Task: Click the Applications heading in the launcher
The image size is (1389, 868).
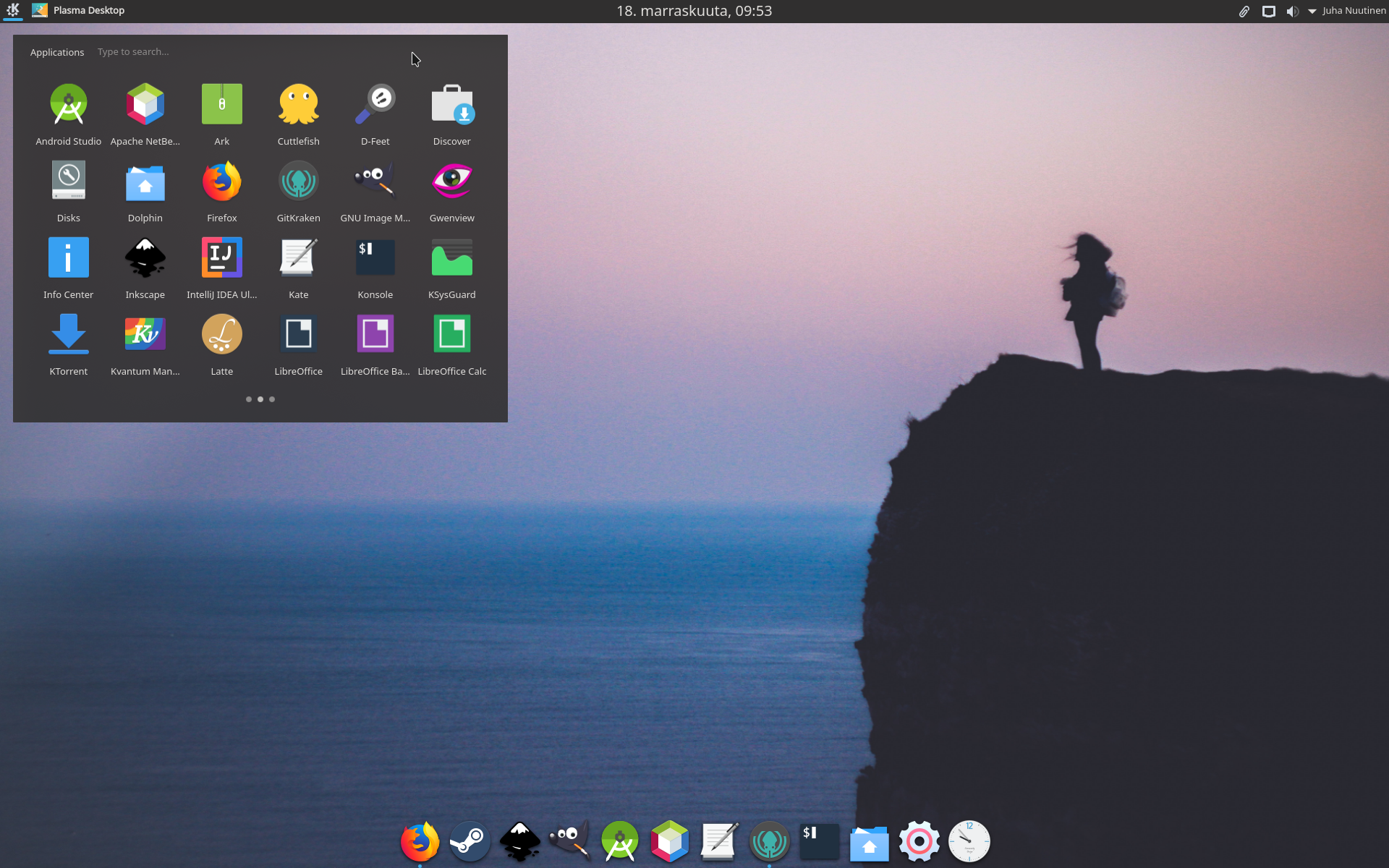Action: [57, 52]
